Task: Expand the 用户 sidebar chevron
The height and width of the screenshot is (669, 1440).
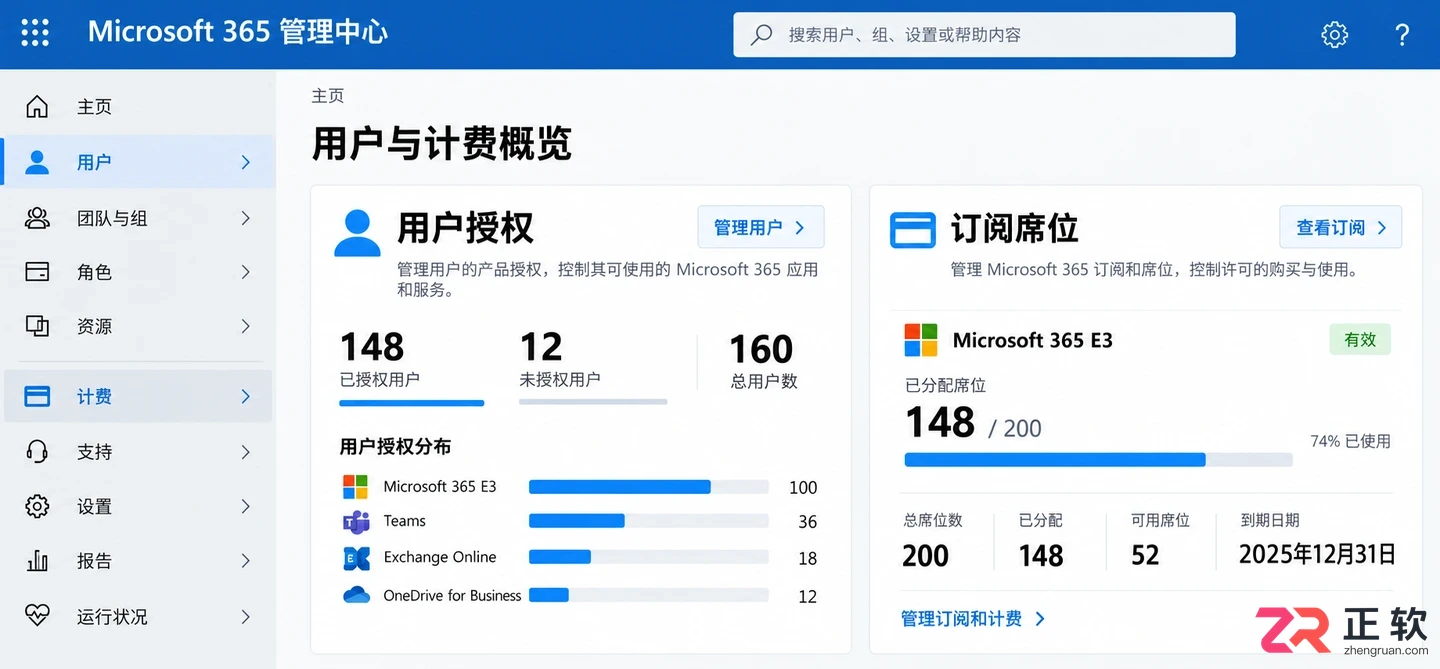Action: tap(246, 162)
